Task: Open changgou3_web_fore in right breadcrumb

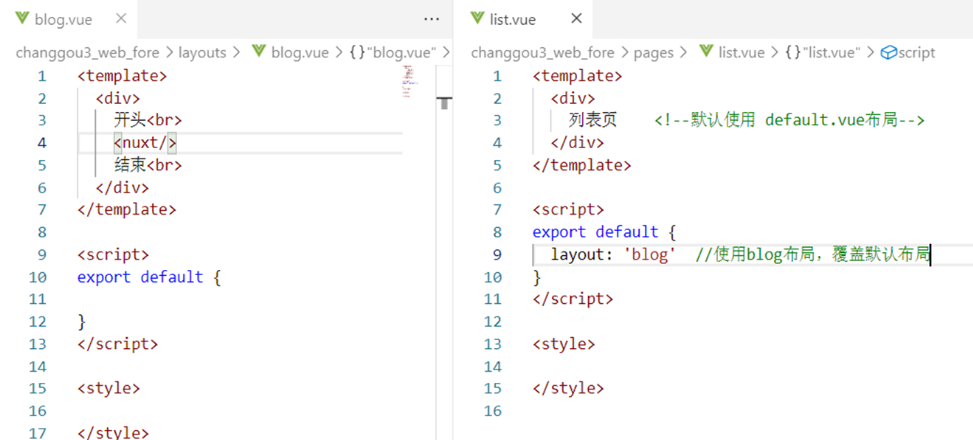Action: (x=542, y=53)
